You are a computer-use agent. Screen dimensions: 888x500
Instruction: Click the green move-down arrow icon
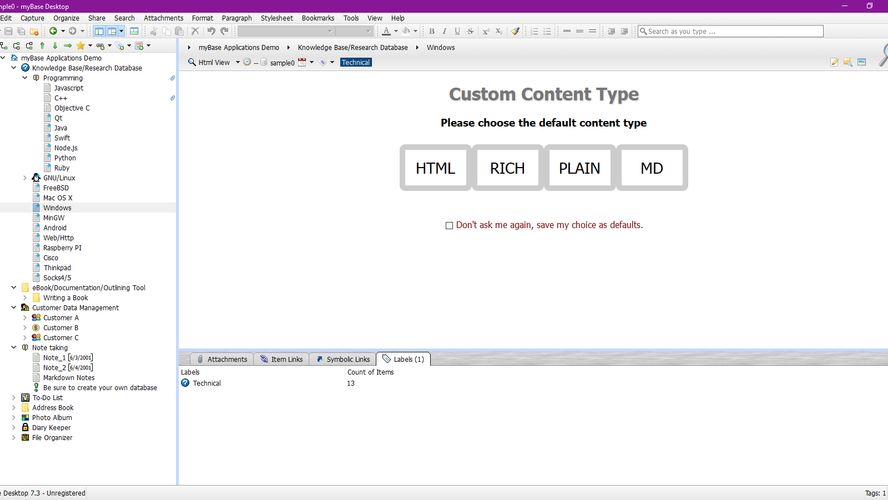point(54,46)
